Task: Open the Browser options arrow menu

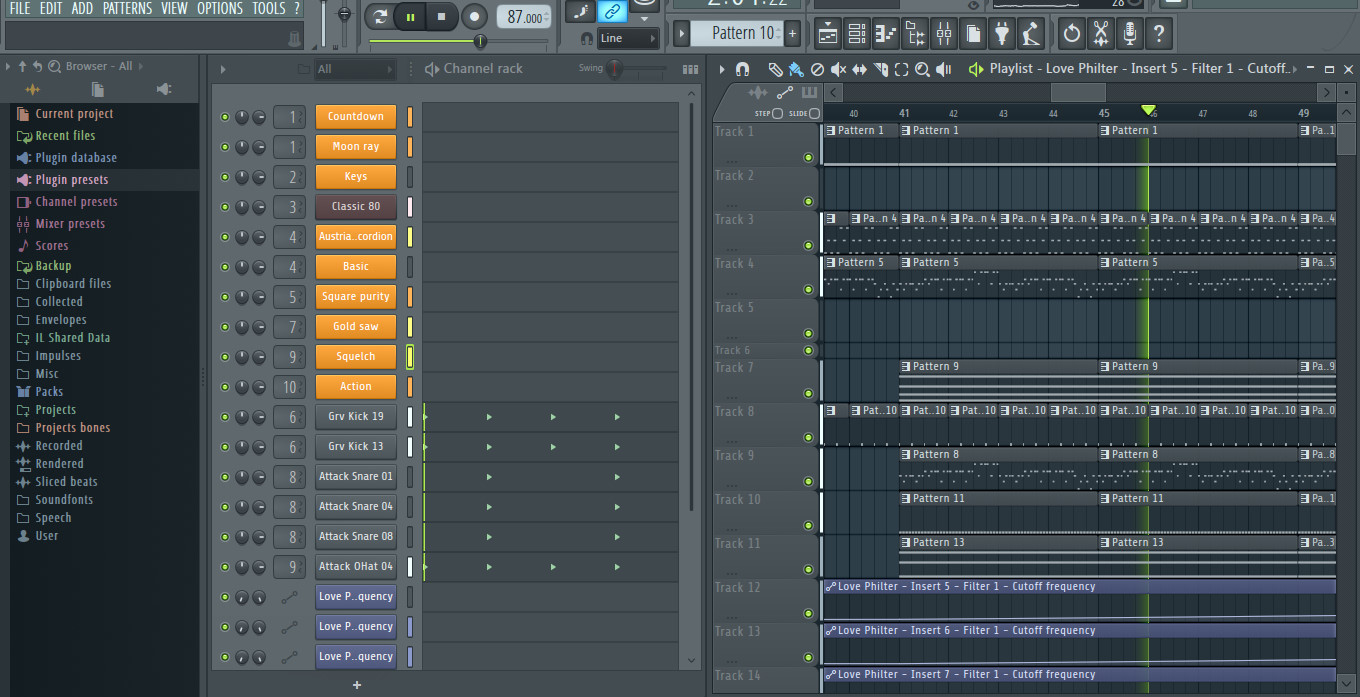Action: tap(8, 66)
